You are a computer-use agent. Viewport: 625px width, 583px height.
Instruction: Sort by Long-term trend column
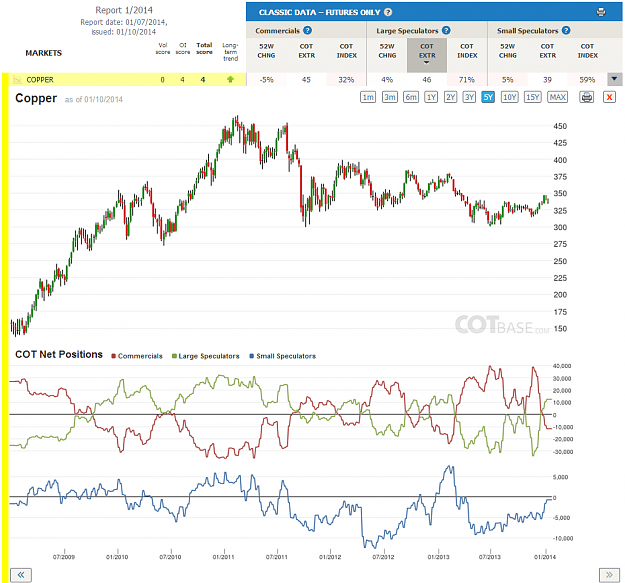(230, 52)
